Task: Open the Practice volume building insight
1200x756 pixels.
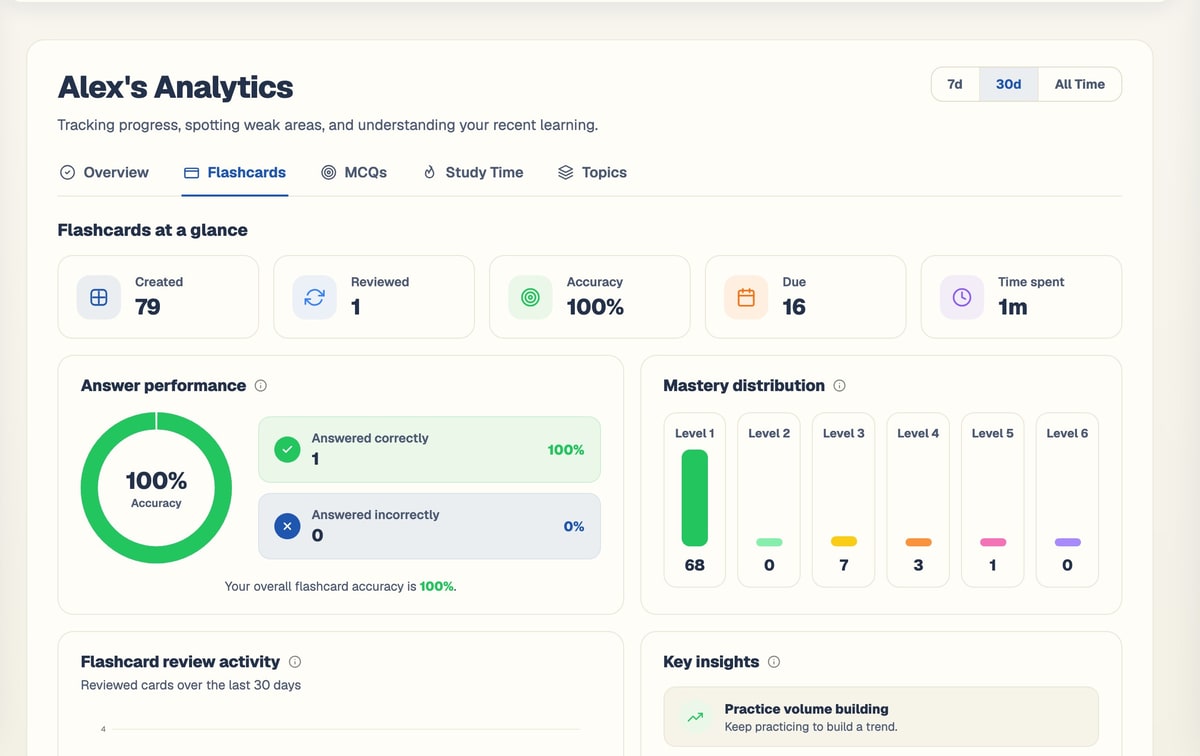Action: (881, 717)
